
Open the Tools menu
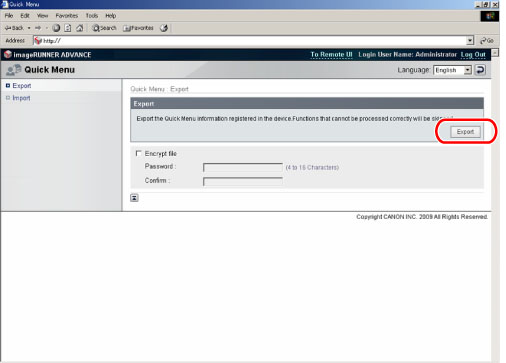click(x=92, y=16)
